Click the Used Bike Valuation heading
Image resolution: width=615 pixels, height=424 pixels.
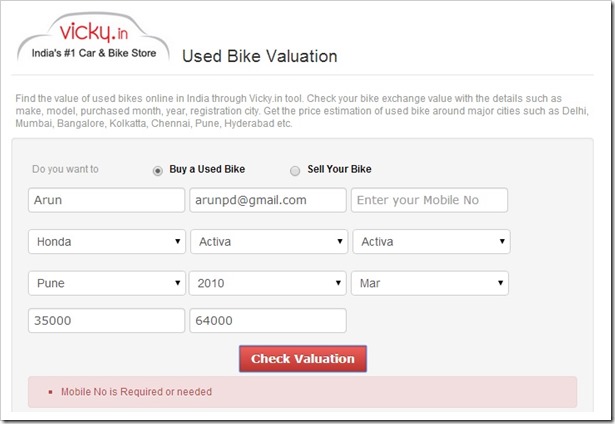coord(259,56)
